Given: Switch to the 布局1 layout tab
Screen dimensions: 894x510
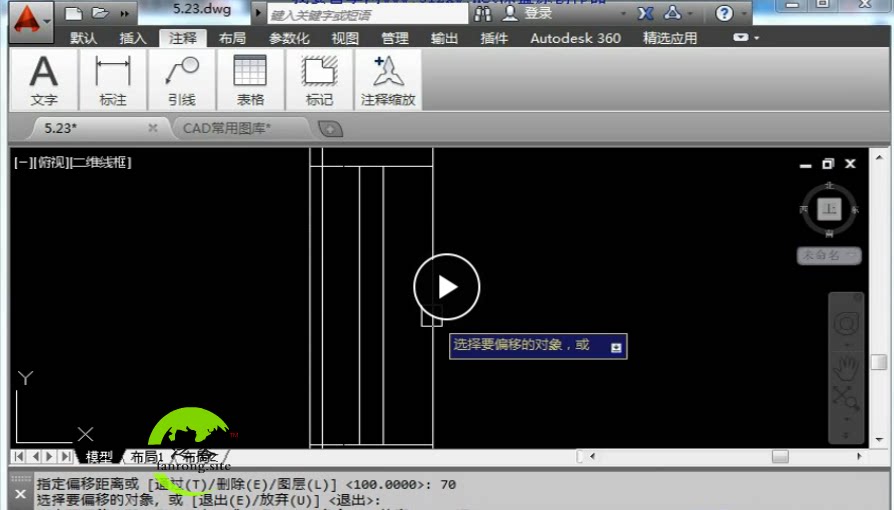Looking at the screenshot, I should point(147,456).
